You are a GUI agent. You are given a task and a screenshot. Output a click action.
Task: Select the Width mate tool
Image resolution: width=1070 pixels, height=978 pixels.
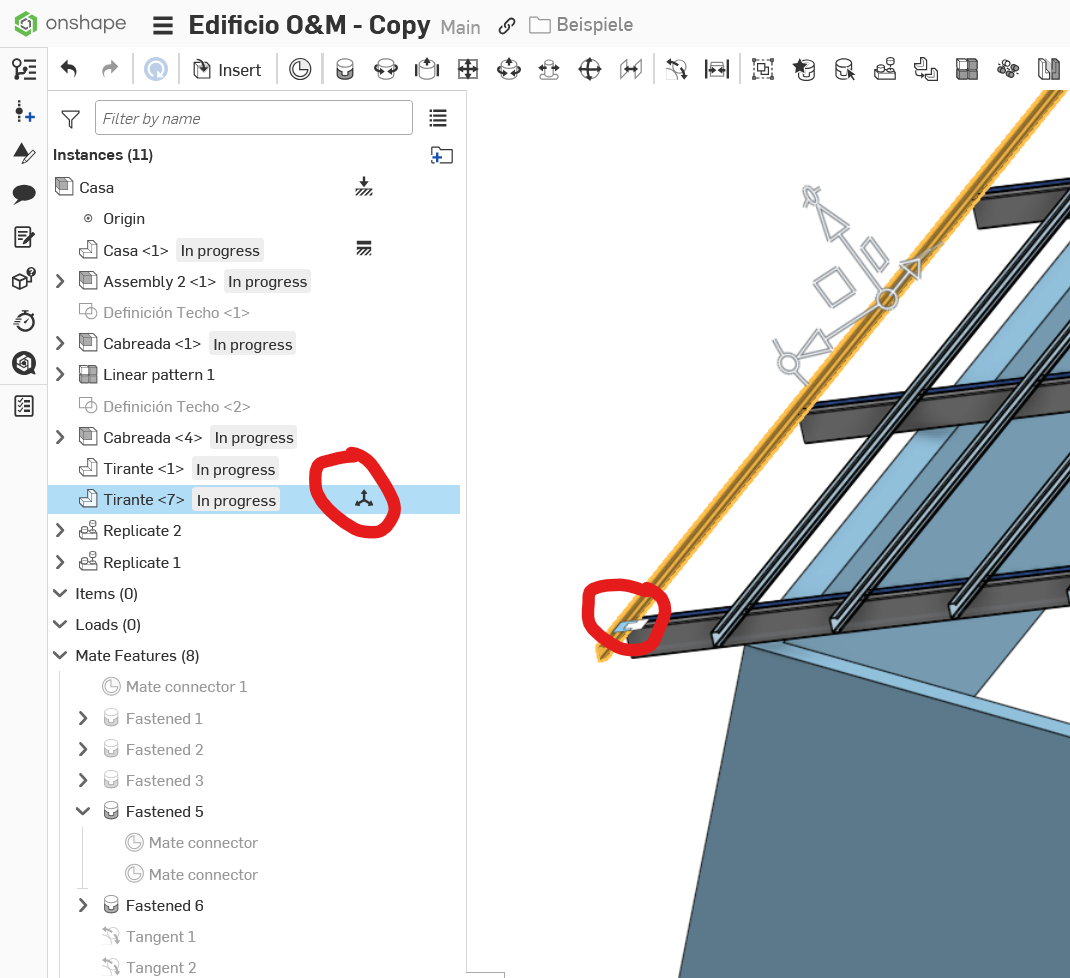pyautogui.click(x=717, y=69)
